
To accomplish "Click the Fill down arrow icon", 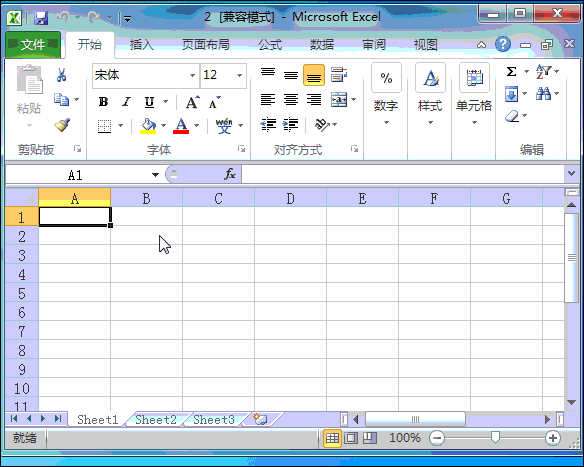I will click(512, 93).
